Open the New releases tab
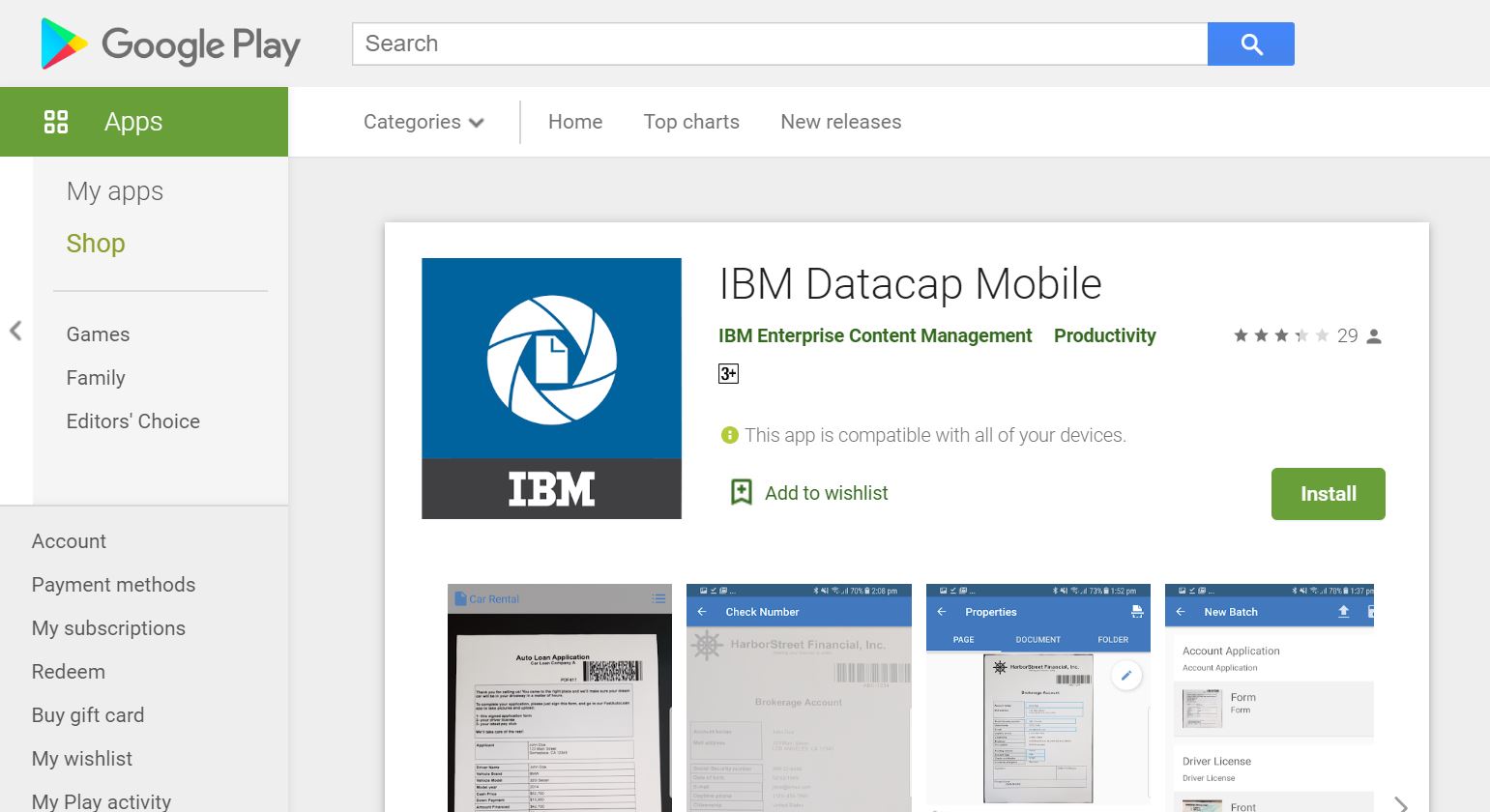The image size is (1490, 812). click(x=841, y=122)
